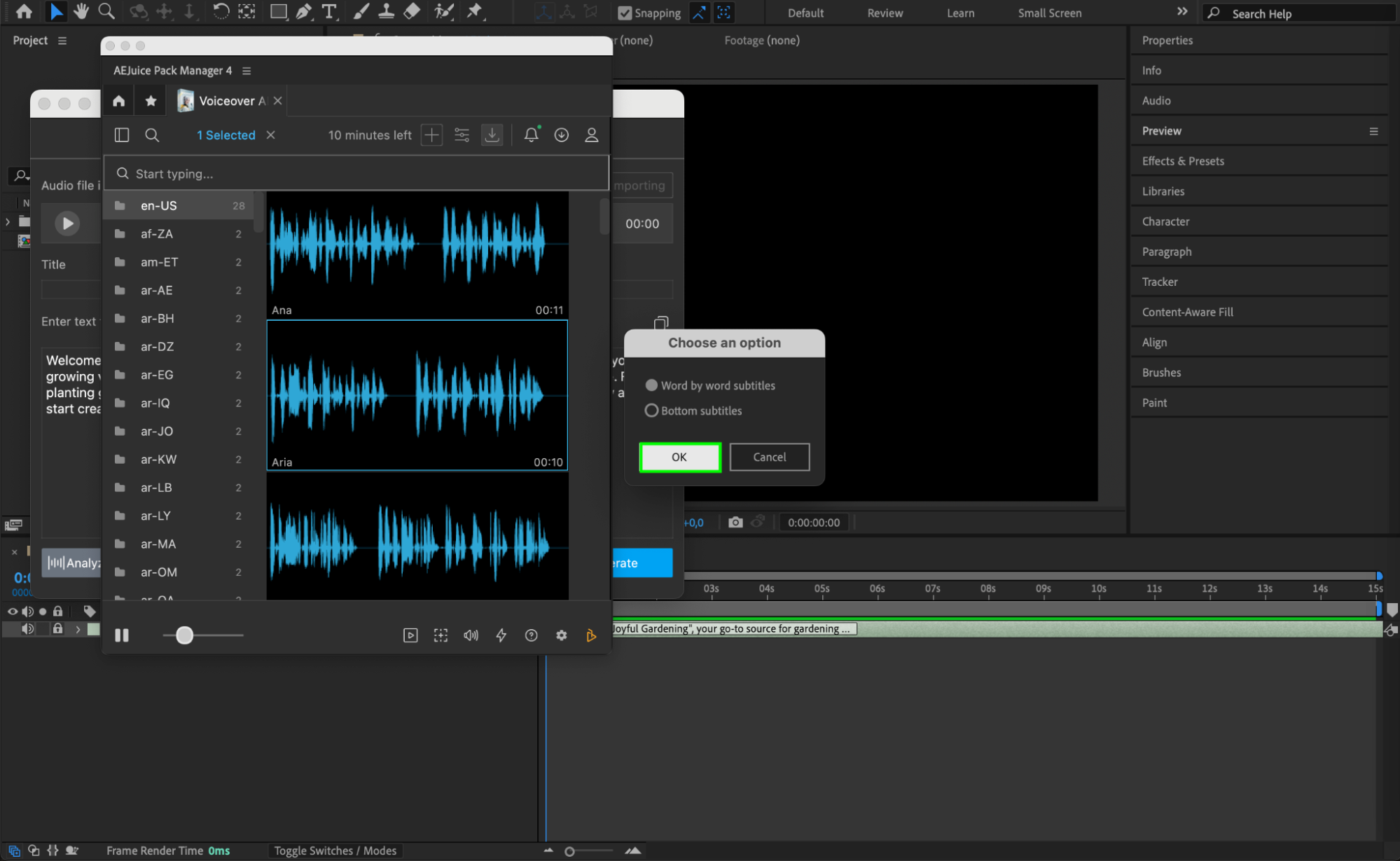Viewport: 1400px width, 861px height.
Task: Click the Start typing search field
Action: point(356,174)
